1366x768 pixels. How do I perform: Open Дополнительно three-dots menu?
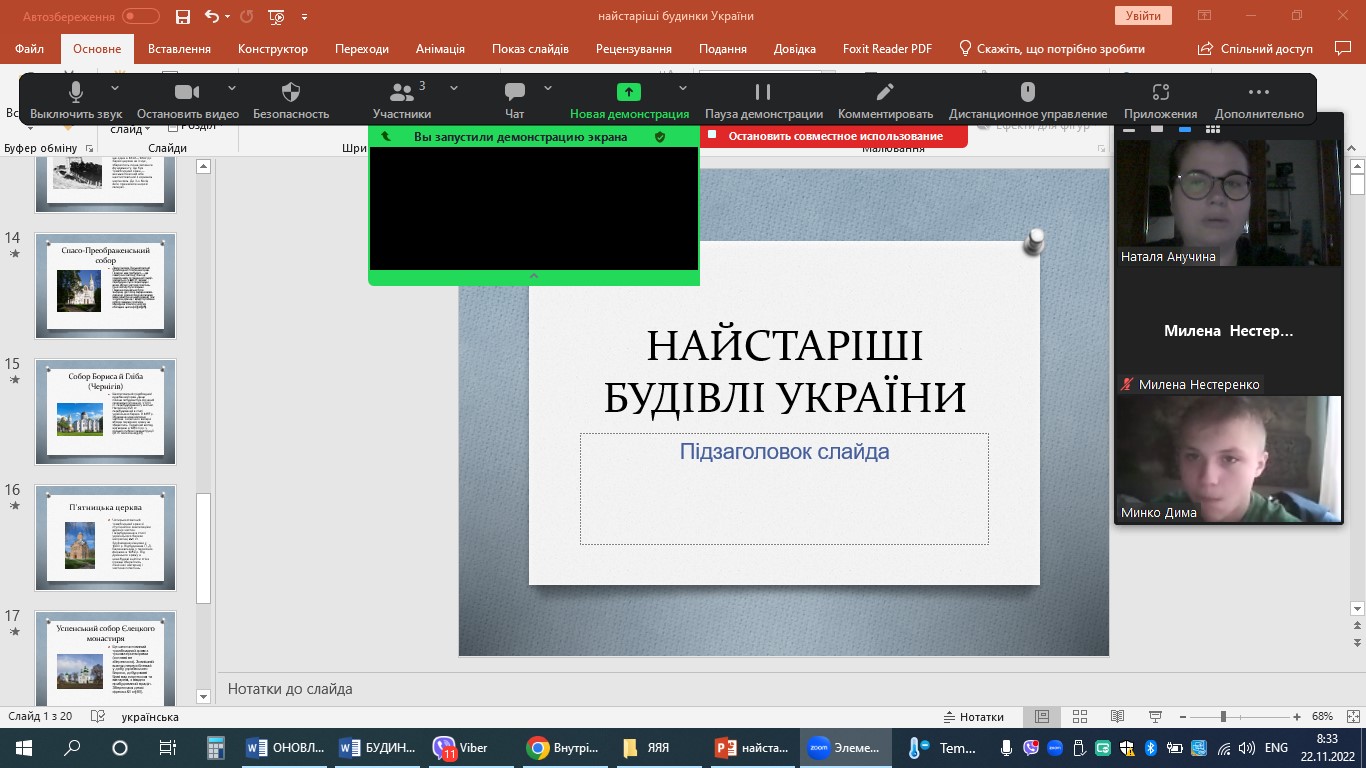tap(1259, 93)
